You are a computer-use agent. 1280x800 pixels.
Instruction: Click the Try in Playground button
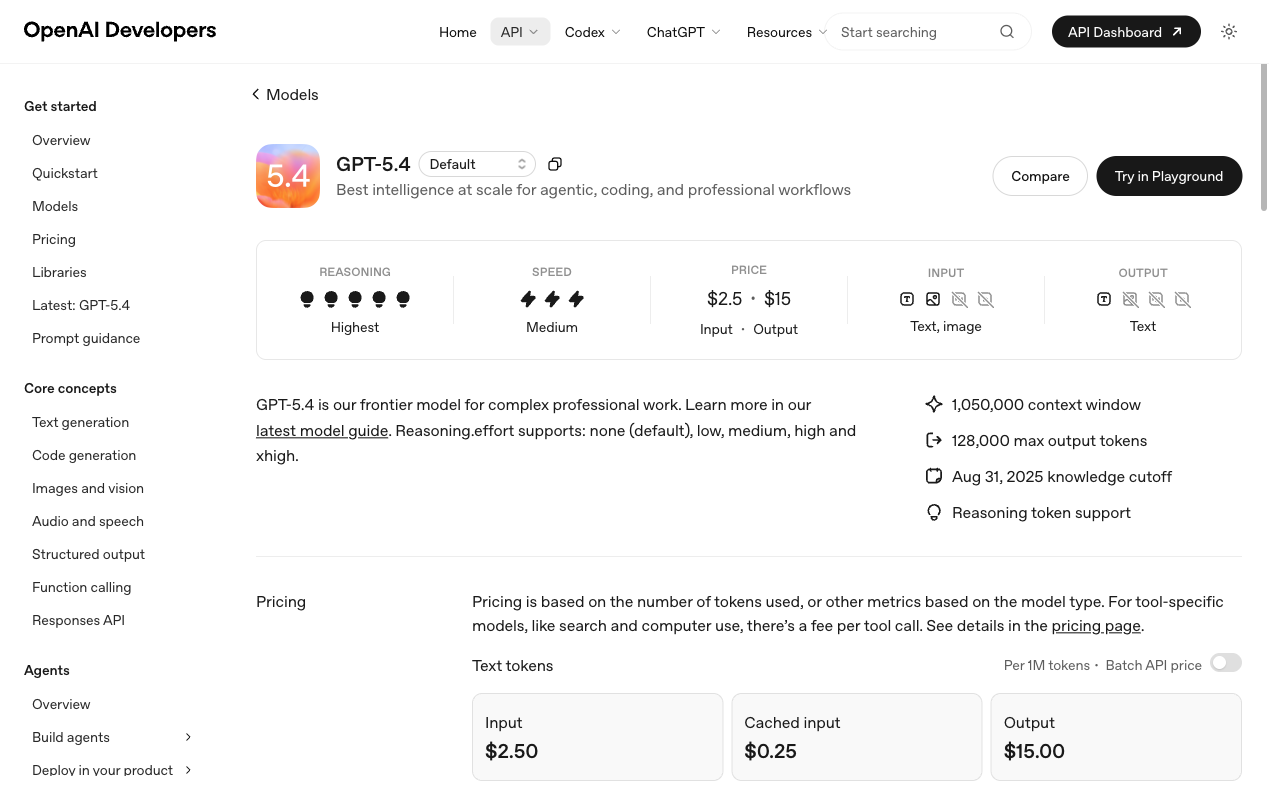coord(1169,176)
